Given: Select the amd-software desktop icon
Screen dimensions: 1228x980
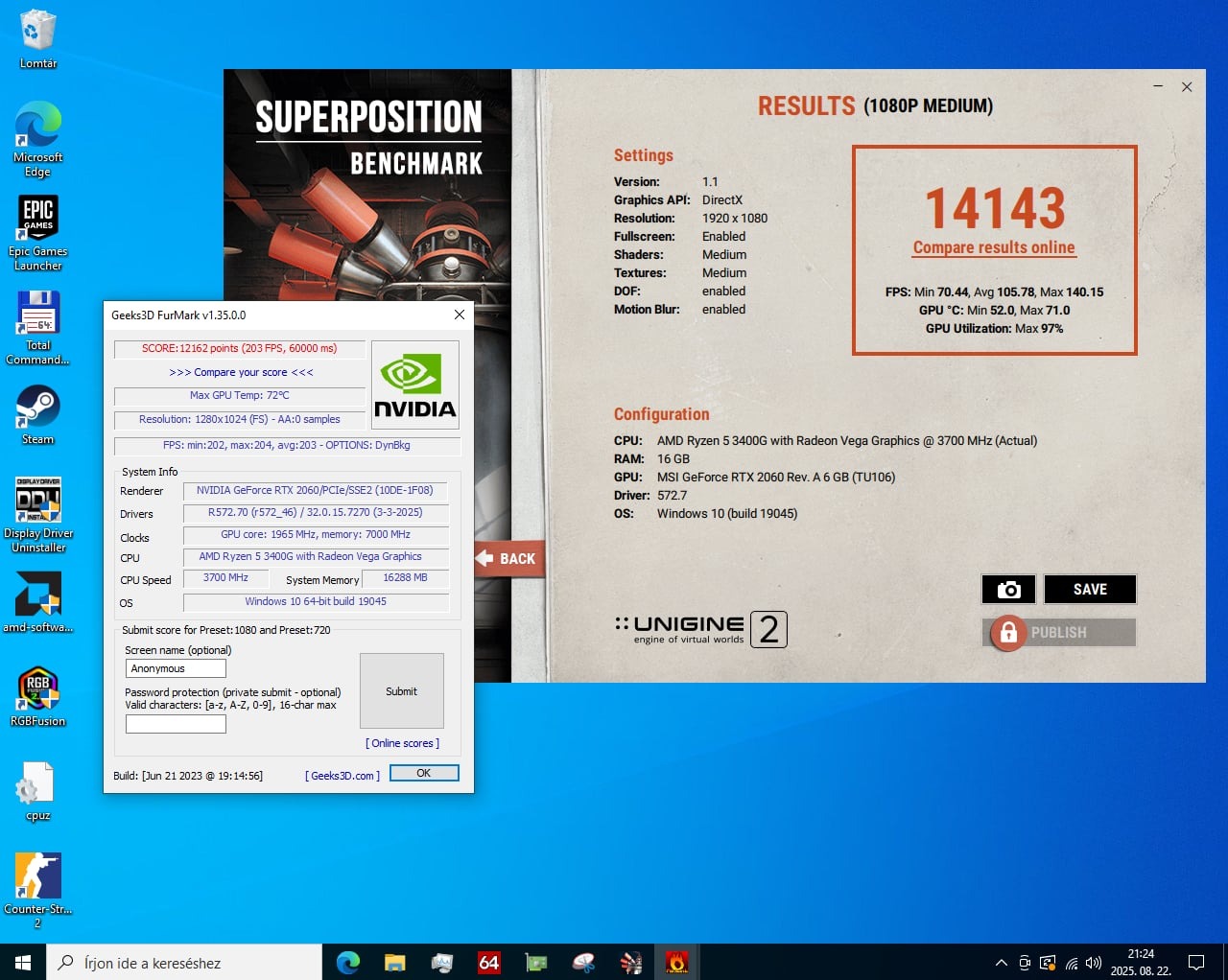Looking at the screenshot, I should click(x=37, y=602).
